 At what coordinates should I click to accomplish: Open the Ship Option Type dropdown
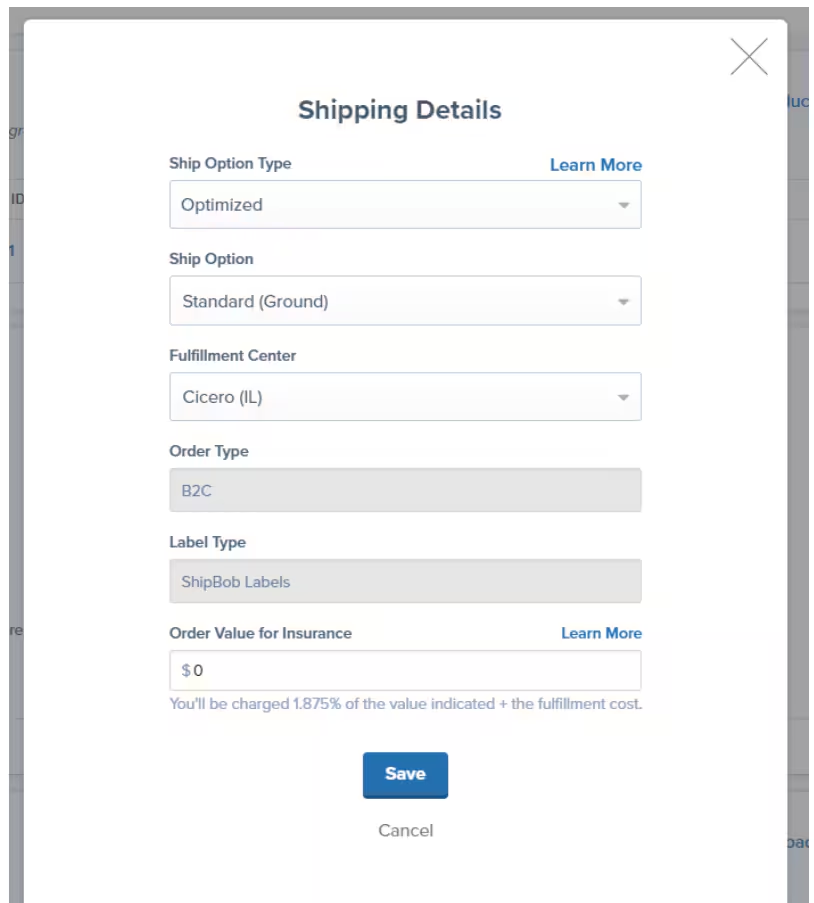[x=405, y=204]
